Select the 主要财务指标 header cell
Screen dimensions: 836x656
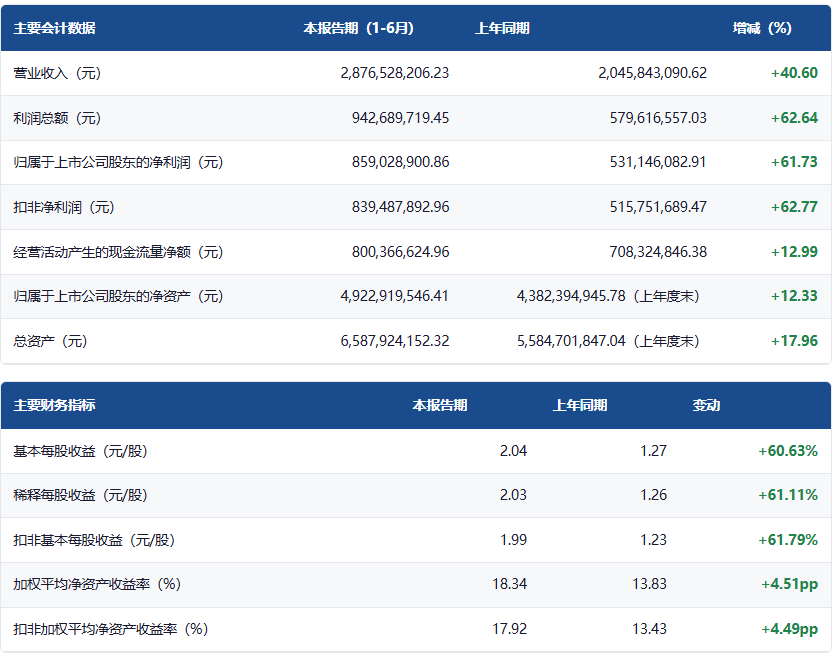(x=54, y=405)
